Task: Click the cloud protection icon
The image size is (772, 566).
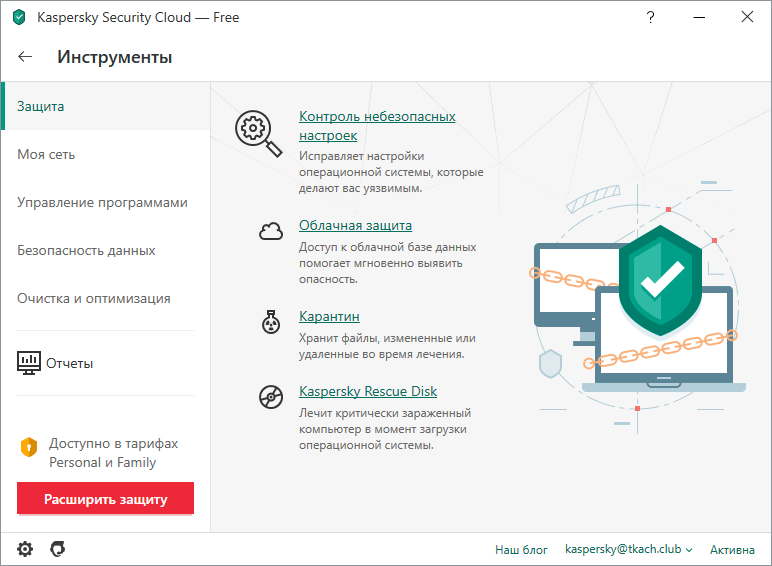Action: (271, 231)
